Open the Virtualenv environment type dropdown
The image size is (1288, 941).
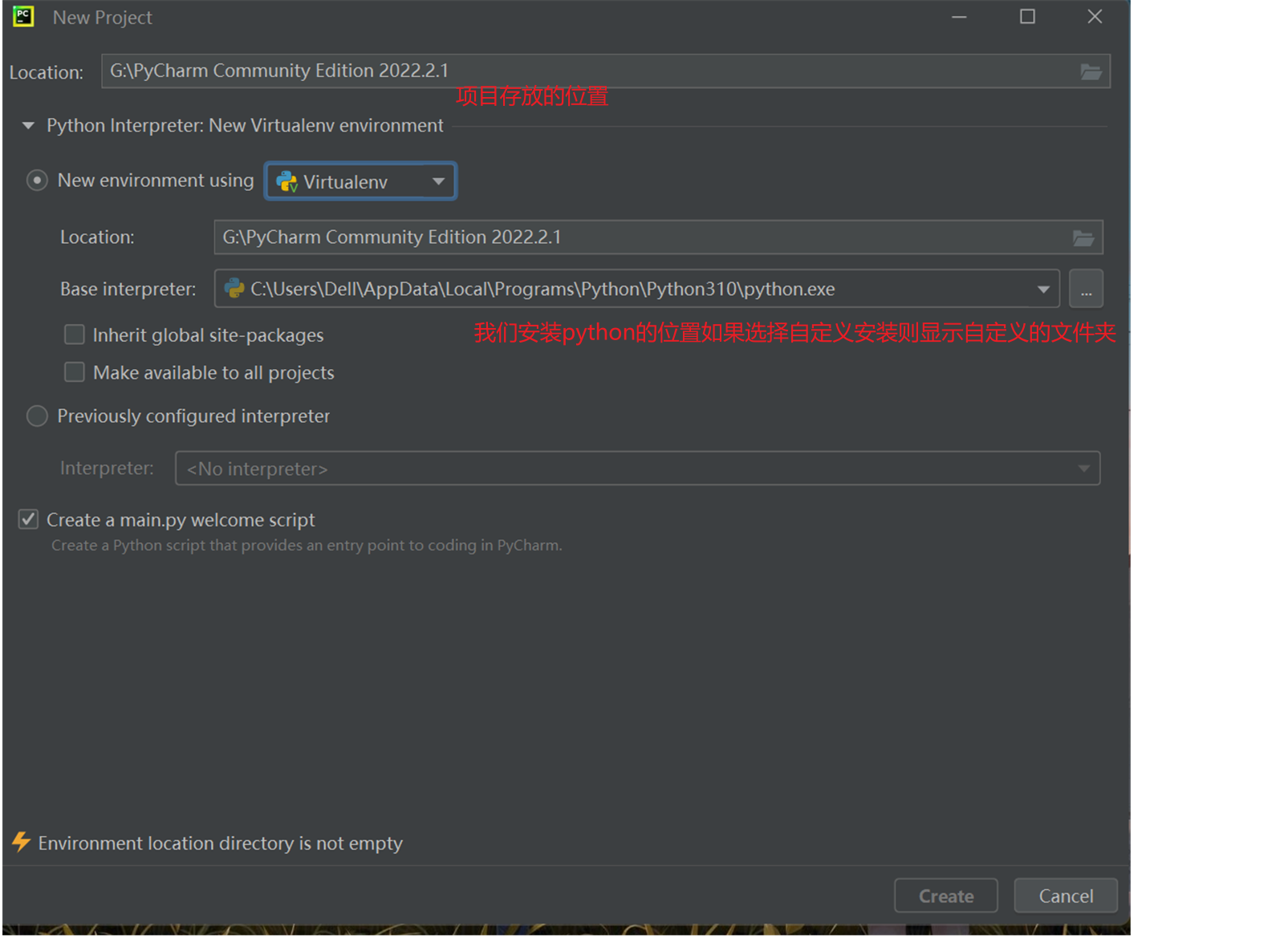click(x=360, y=181)
